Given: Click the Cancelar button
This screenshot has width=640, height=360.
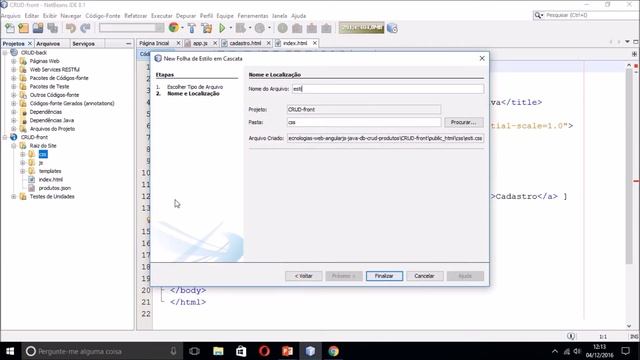Looking at the screenshot, I should pos(424,276).
